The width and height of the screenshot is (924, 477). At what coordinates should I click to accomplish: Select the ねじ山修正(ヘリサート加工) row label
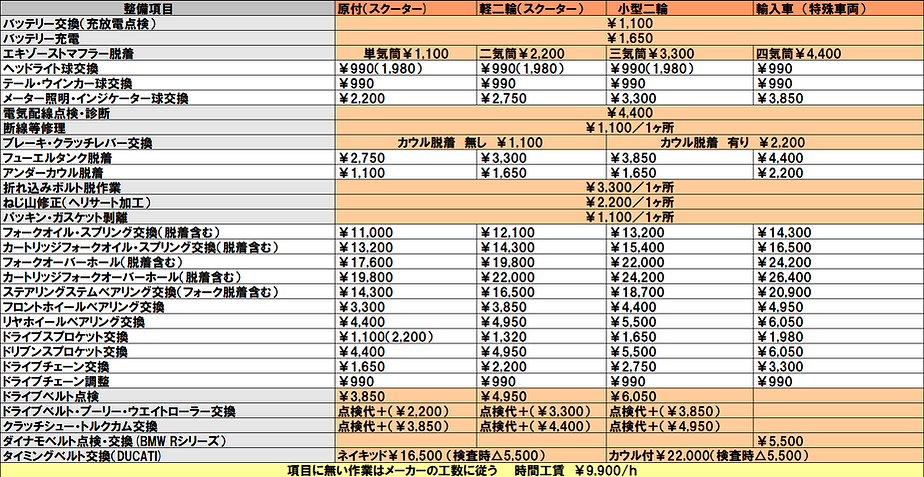(167, 202)
